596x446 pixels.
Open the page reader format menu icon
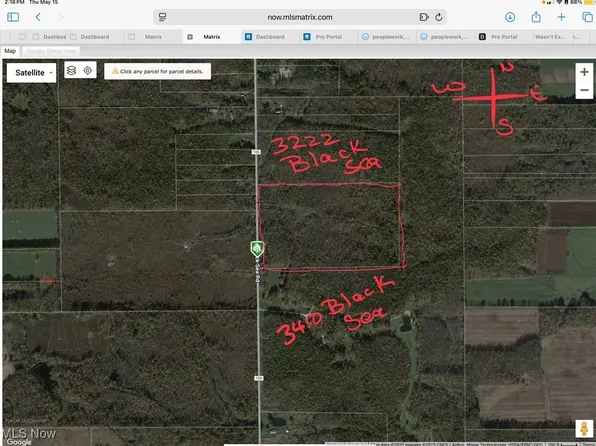(x=162, y=17)
